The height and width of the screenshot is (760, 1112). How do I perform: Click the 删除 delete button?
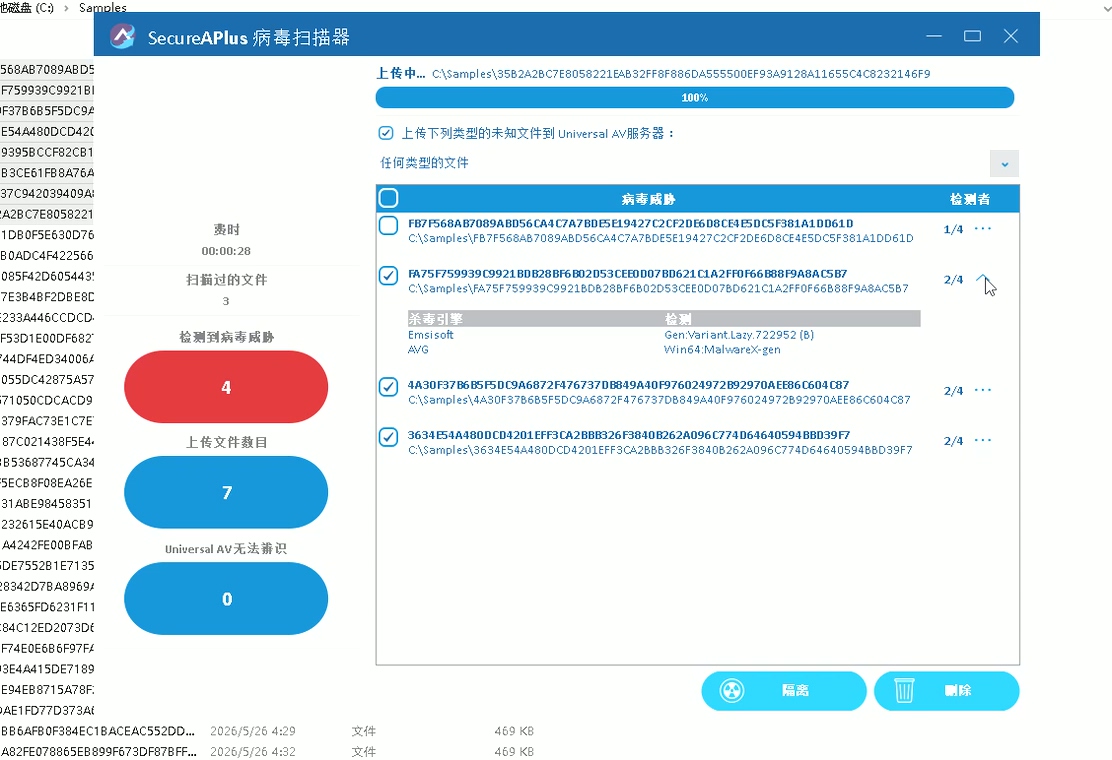(x=947, y=691)
